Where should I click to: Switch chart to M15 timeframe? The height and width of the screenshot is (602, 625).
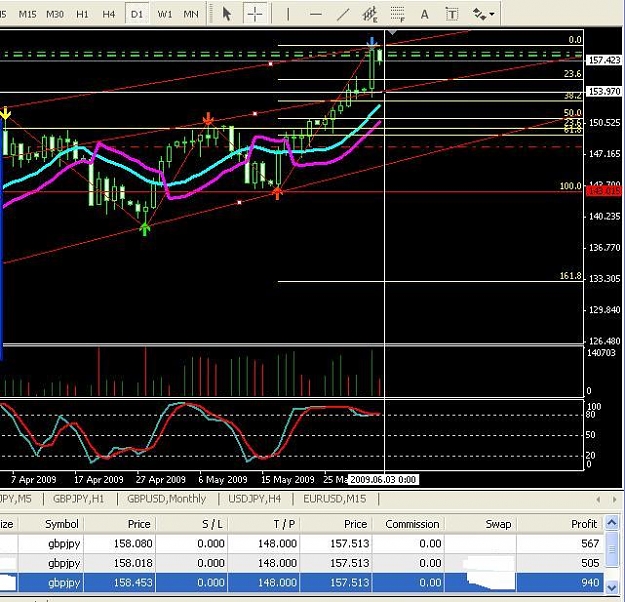(28, 14)
